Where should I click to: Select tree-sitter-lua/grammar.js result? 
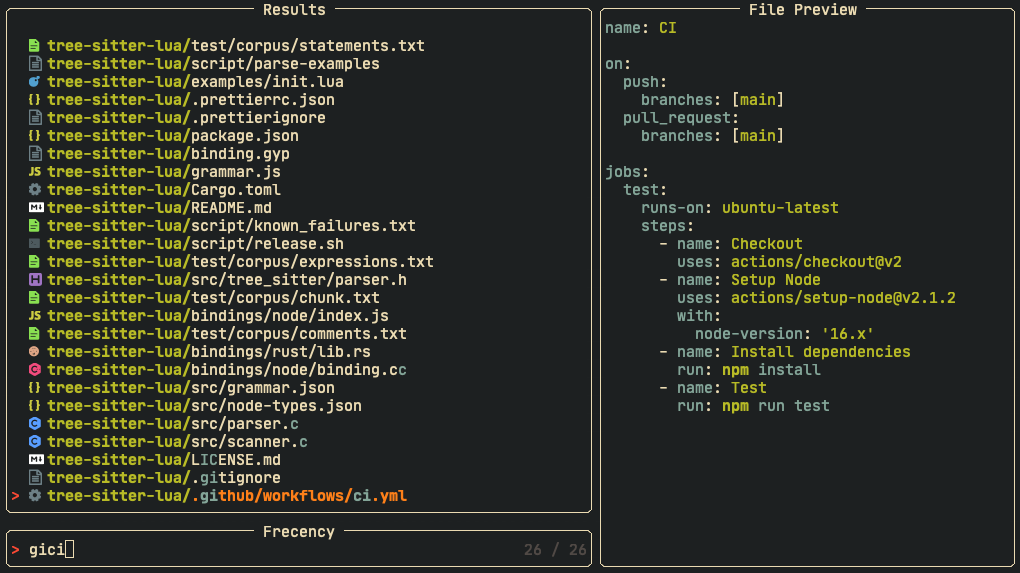[164, 172]
